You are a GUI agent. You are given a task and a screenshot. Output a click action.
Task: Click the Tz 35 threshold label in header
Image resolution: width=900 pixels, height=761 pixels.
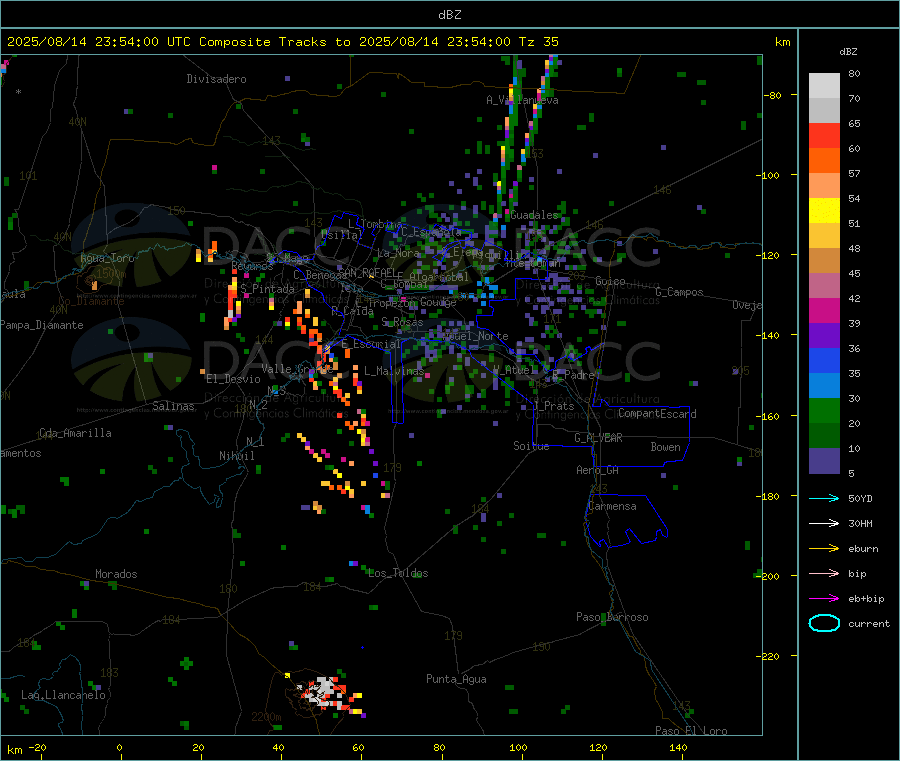tap(538, 42)
